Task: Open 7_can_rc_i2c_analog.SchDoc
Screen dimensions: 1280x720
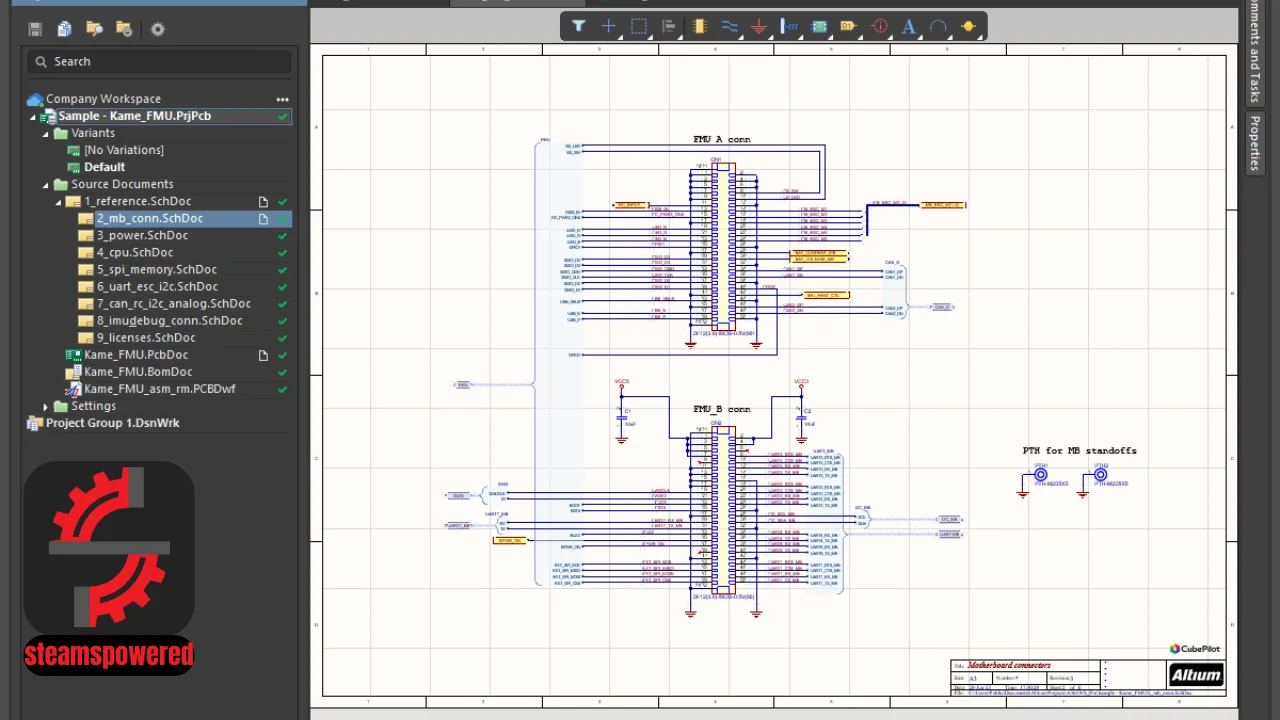Action: click(174, 303)
